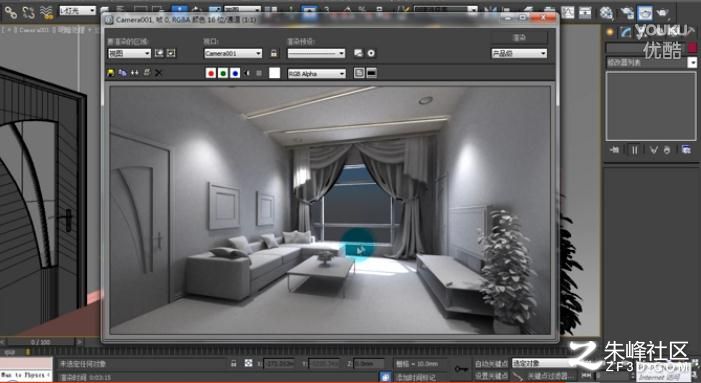This screenshot has width=701, height=383.
Task: Open the Camera001 viewport dropdown
Action: click(x=233, y=53)
